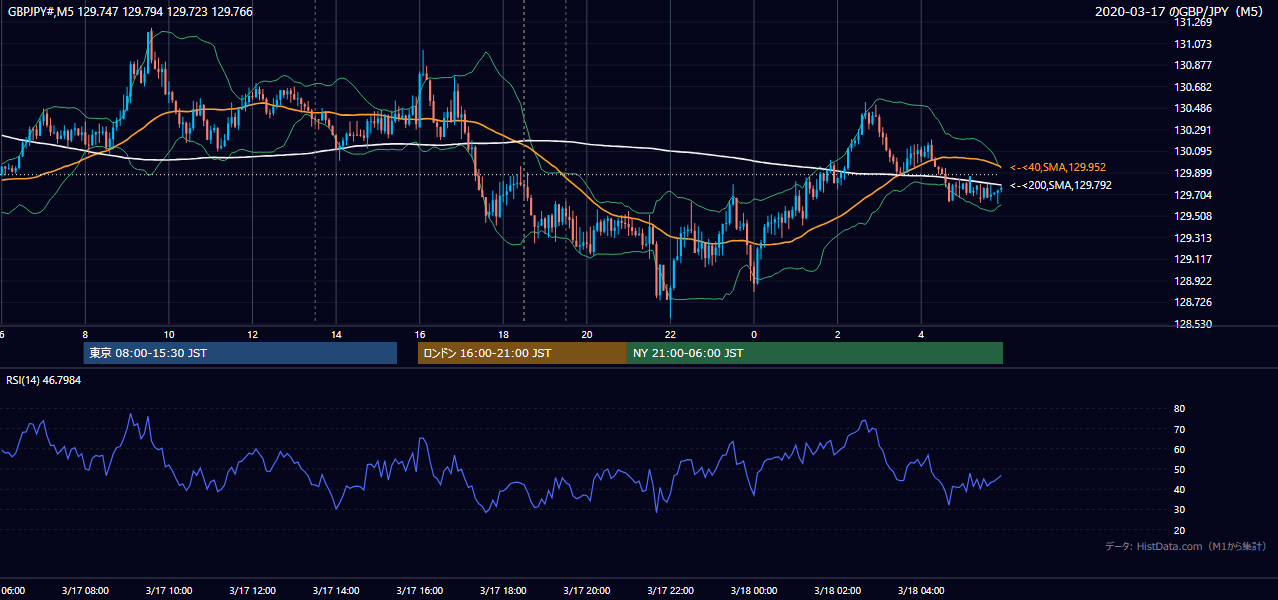Click RSI scale value 80
Viewport: 1278px width, 600px height.
pos(1179,409)
